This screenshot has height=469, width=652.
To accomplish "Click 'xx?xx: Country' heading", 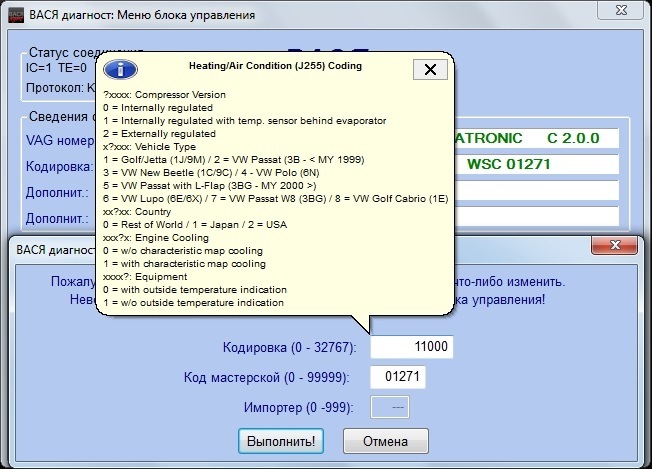I will point(137,212).
